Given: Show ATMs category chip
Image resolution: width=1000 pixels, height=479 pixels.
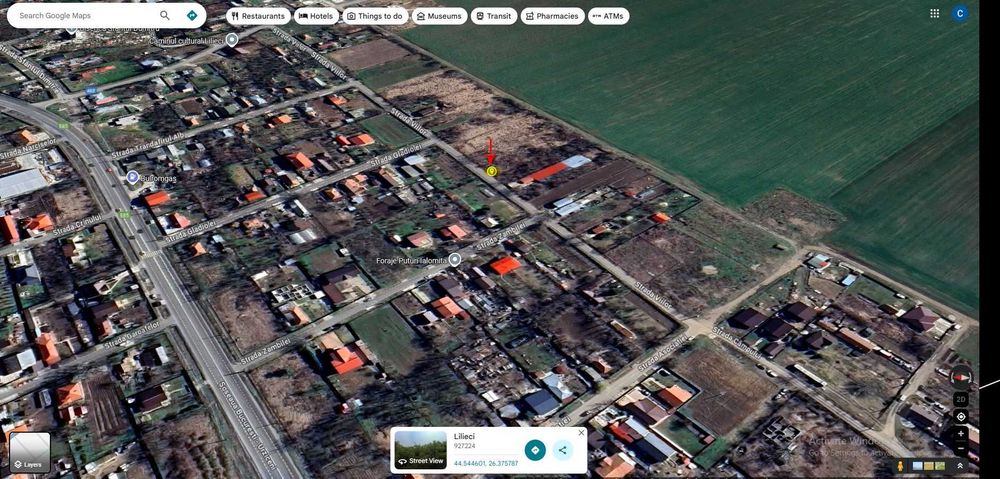Looking at the screenshot, I should pos(608,16).
